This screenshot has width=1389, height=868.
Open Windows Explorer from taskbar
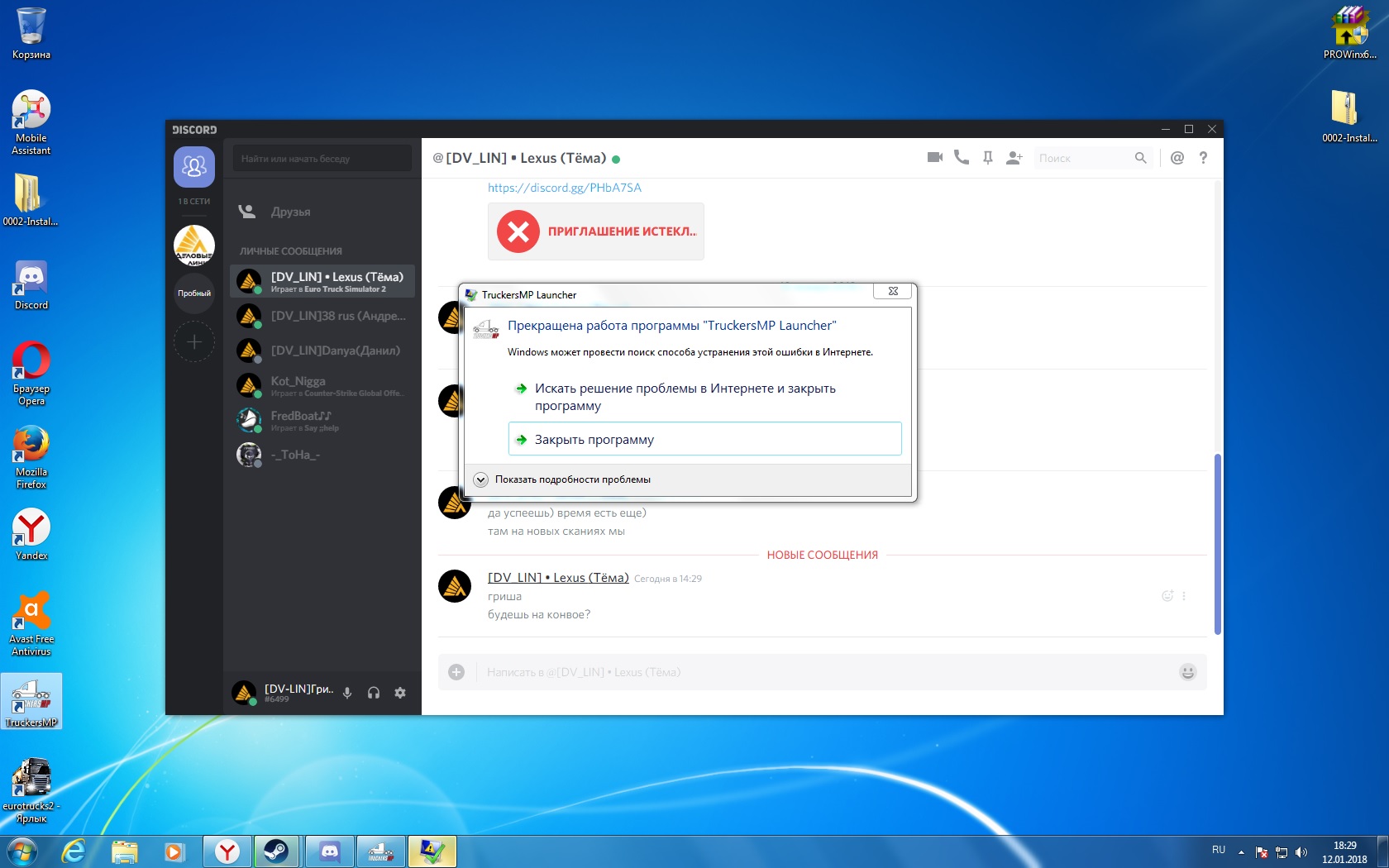[125, 851]
